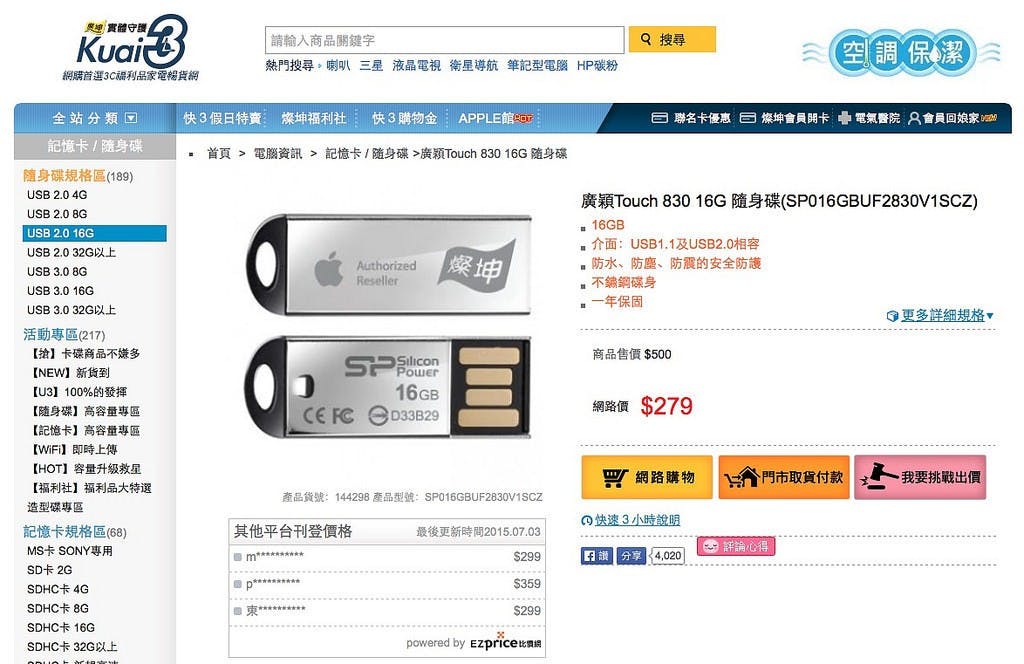The width and height of the screenshot is (1024, 664).
Task: Click the Facebook 讚 like button
Action: point(597,556)
